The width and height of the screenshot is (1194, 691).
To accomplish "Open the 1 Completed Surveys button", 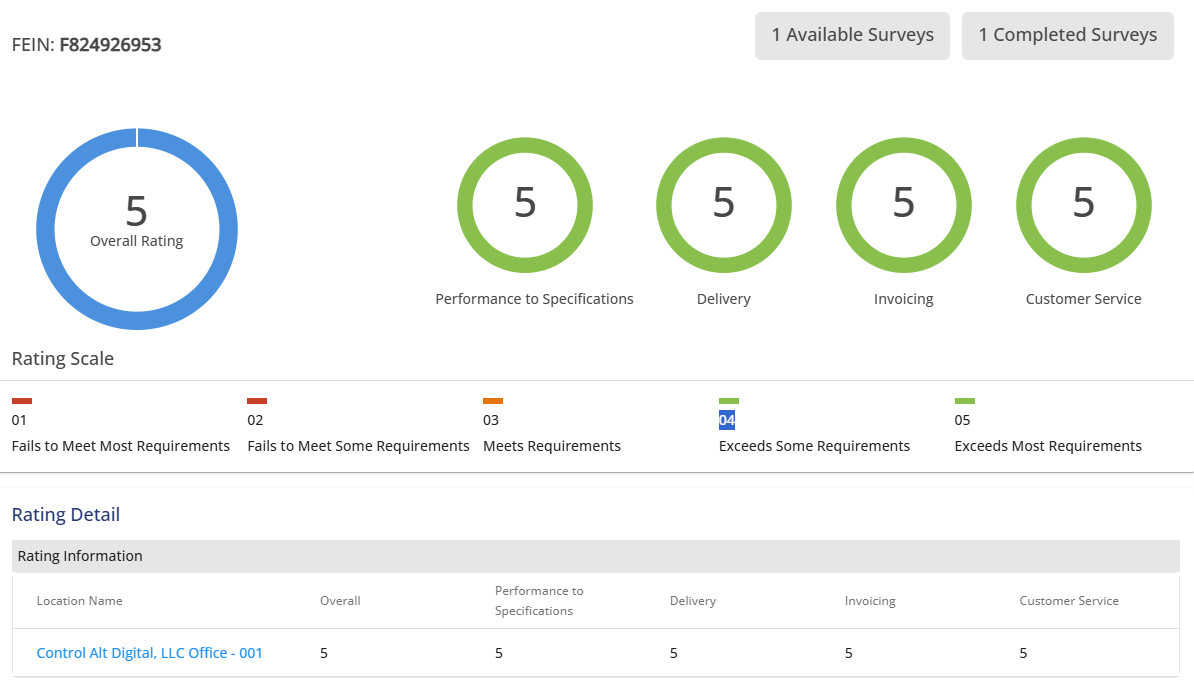I will [x=1067, y=35].
